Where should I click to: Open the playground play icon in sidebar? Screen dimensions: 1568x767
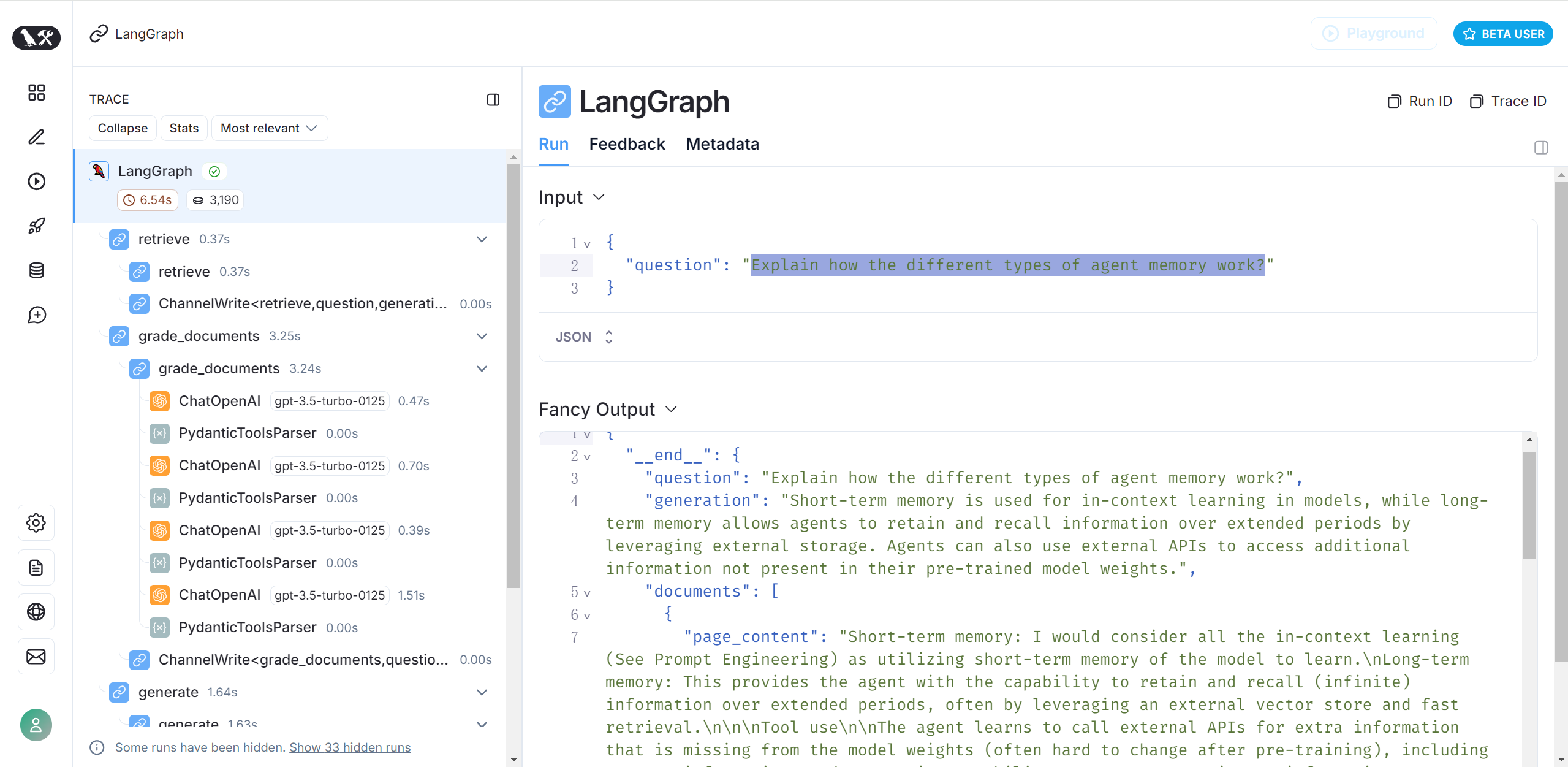tap(36, 181)
